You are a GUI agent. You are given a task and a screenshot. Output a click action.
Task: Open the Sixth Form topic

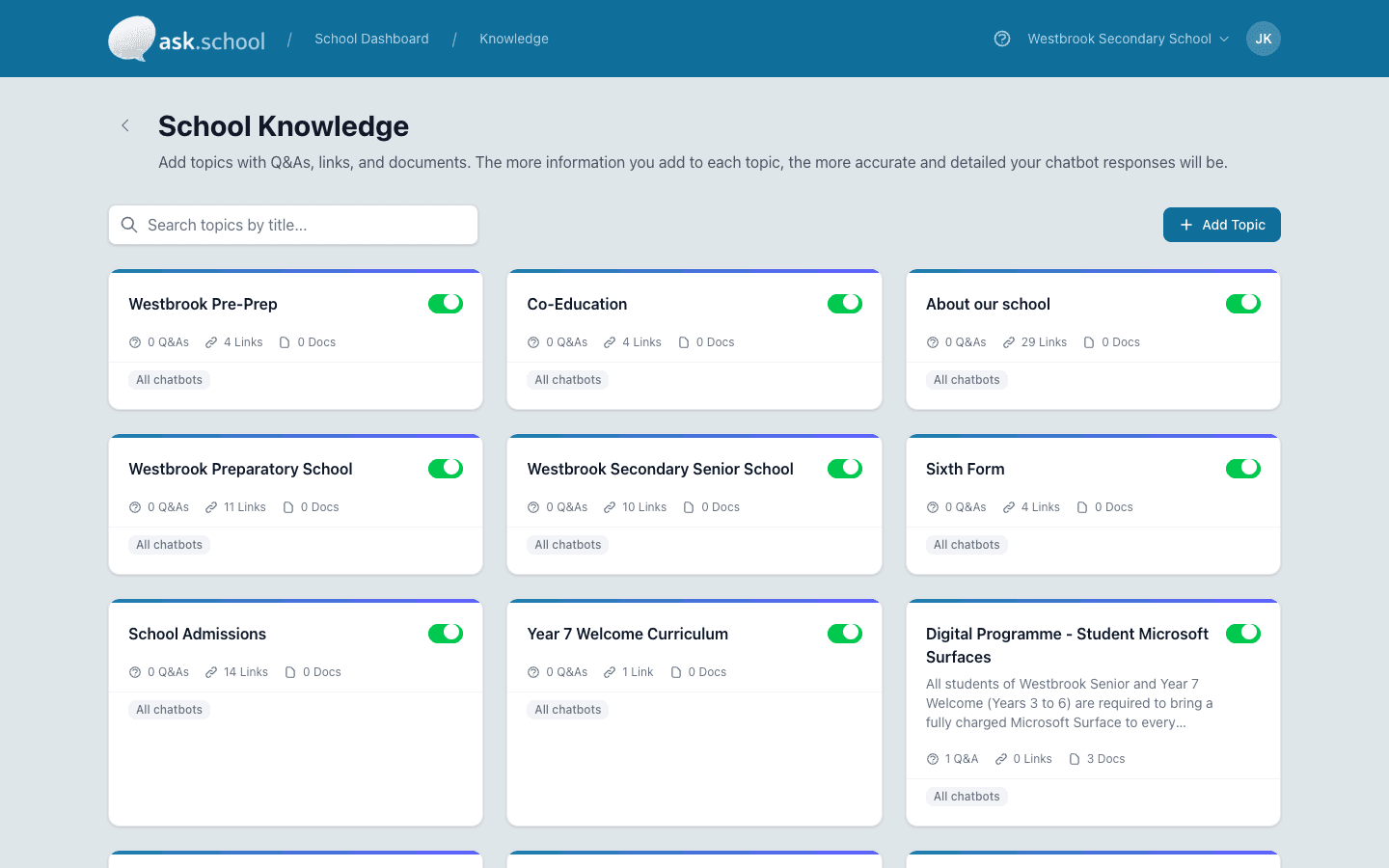tap(965, 469)
